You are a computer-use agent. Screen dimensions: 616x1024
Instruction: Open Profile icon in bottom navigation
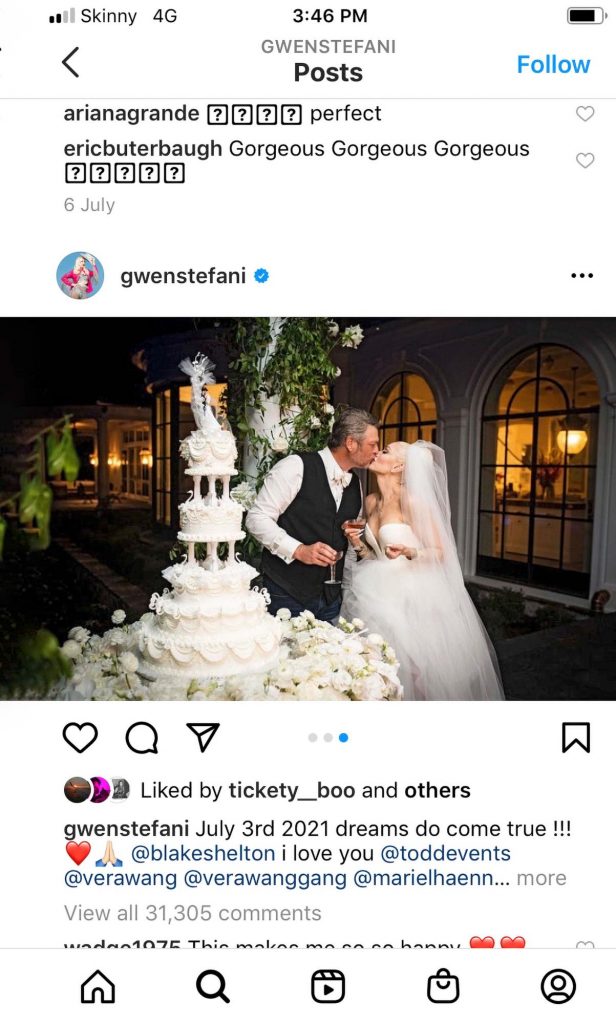559,986
